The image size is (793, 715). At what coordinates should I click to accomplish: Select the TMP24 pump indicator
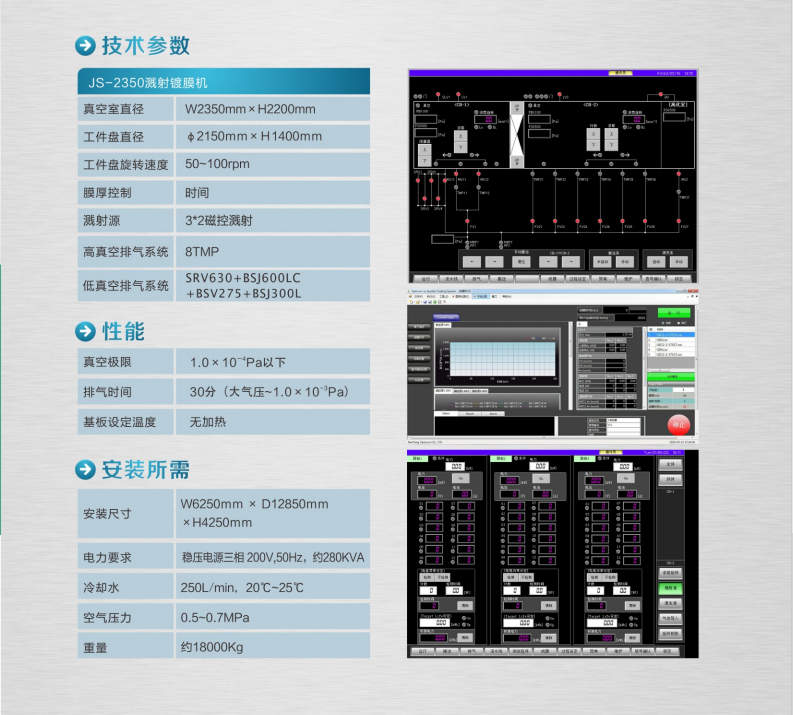600,174
